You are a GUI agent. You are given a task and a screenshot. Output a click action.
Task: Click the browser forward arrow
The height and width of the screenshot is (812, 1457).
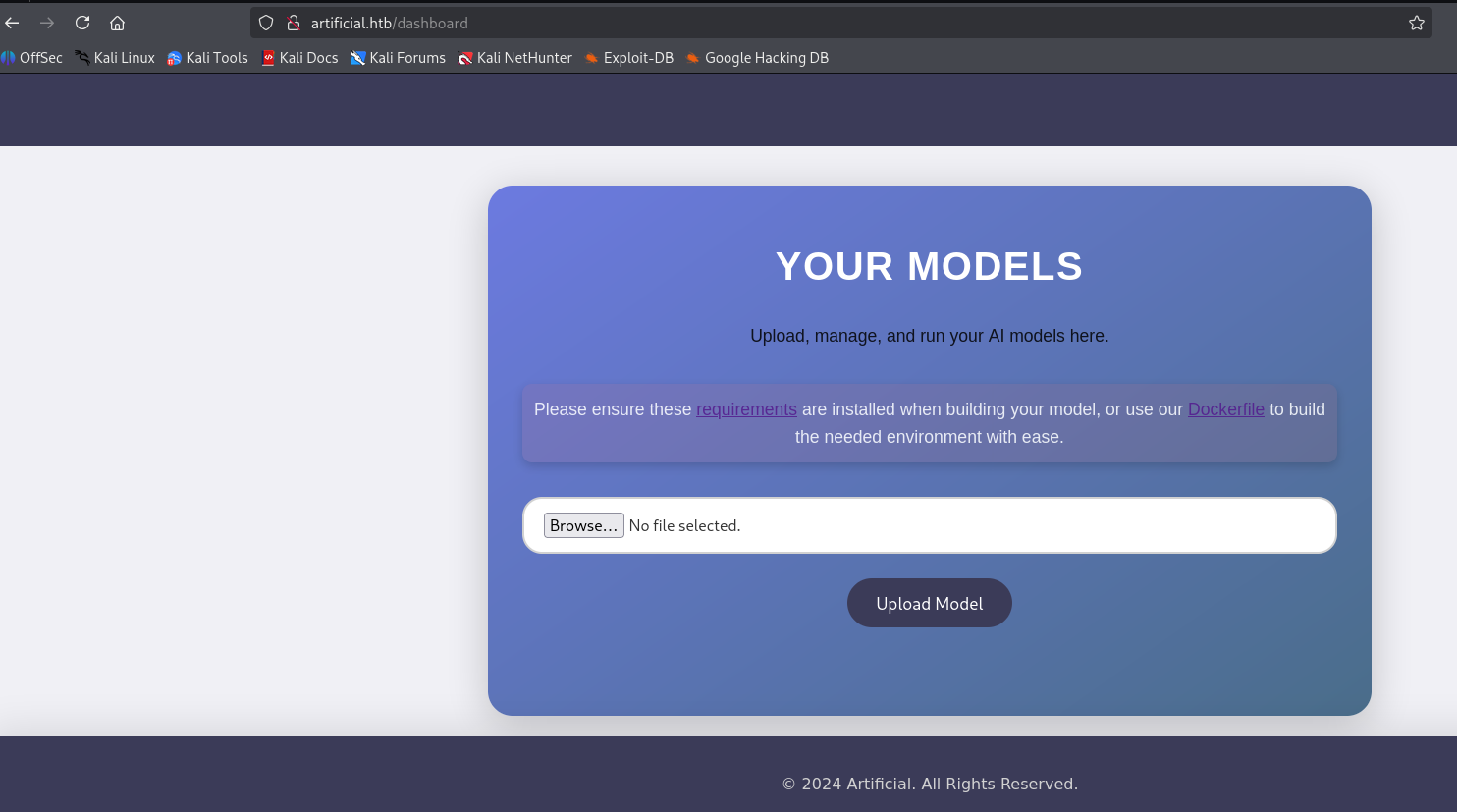[x=47, y=23]
